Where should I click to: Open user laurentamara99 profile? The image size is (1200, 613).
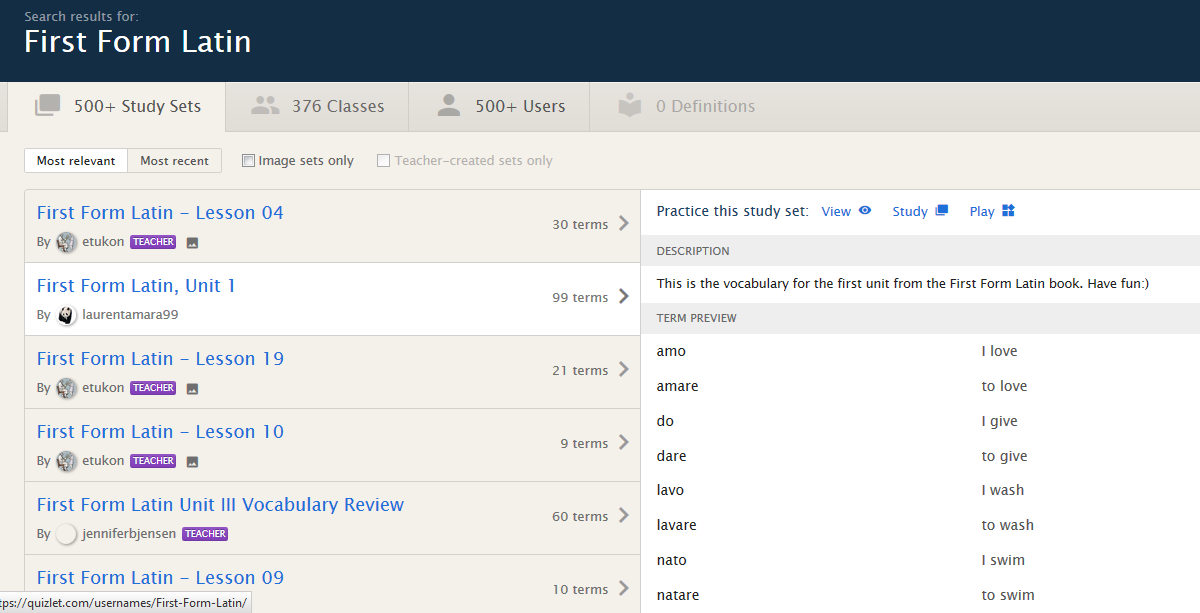tap(130, 315)
